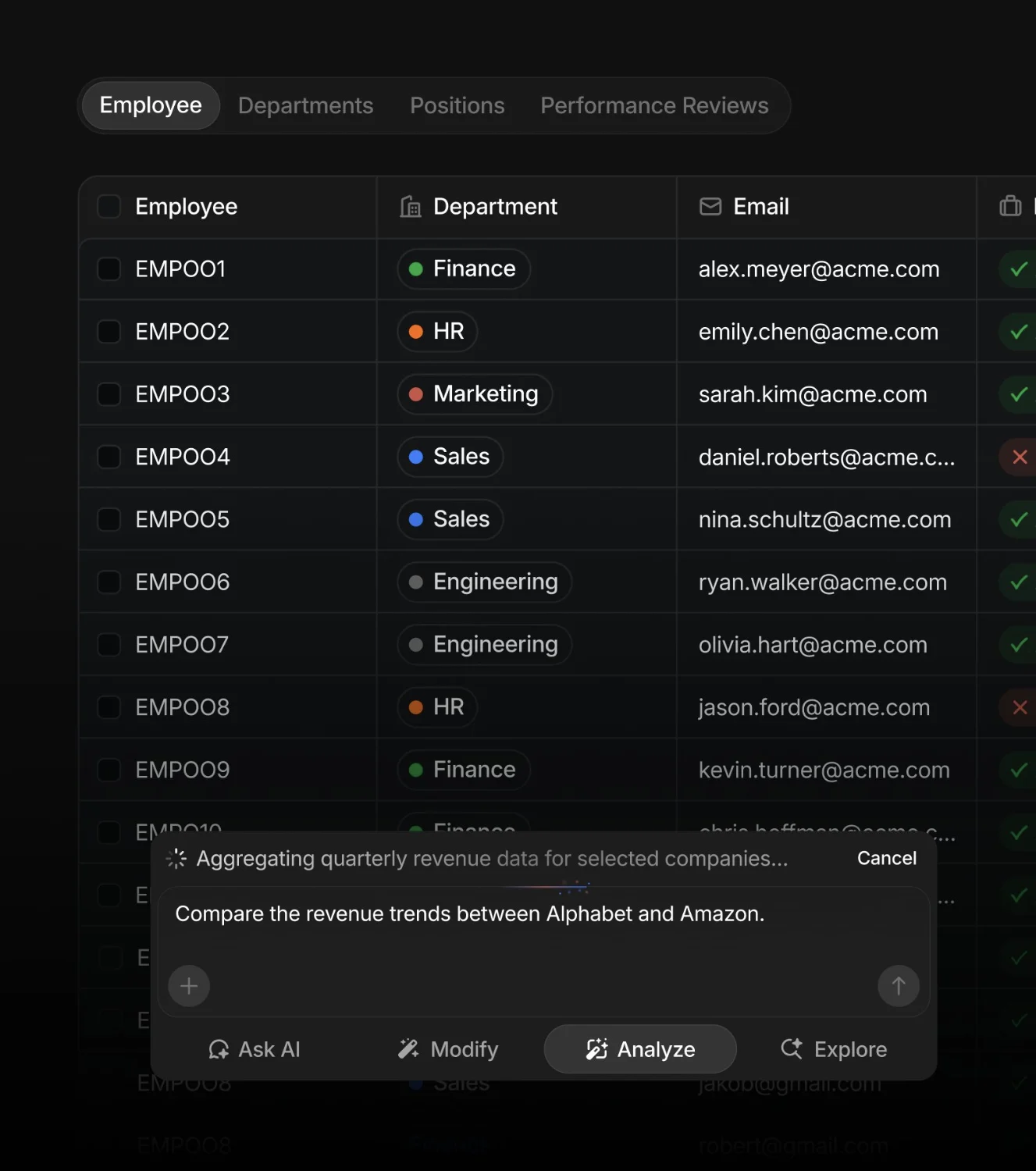Viewport: 1036px width, 1171px height.
Task: Select the Explore mode
Action: click(x=834, y=1049)
